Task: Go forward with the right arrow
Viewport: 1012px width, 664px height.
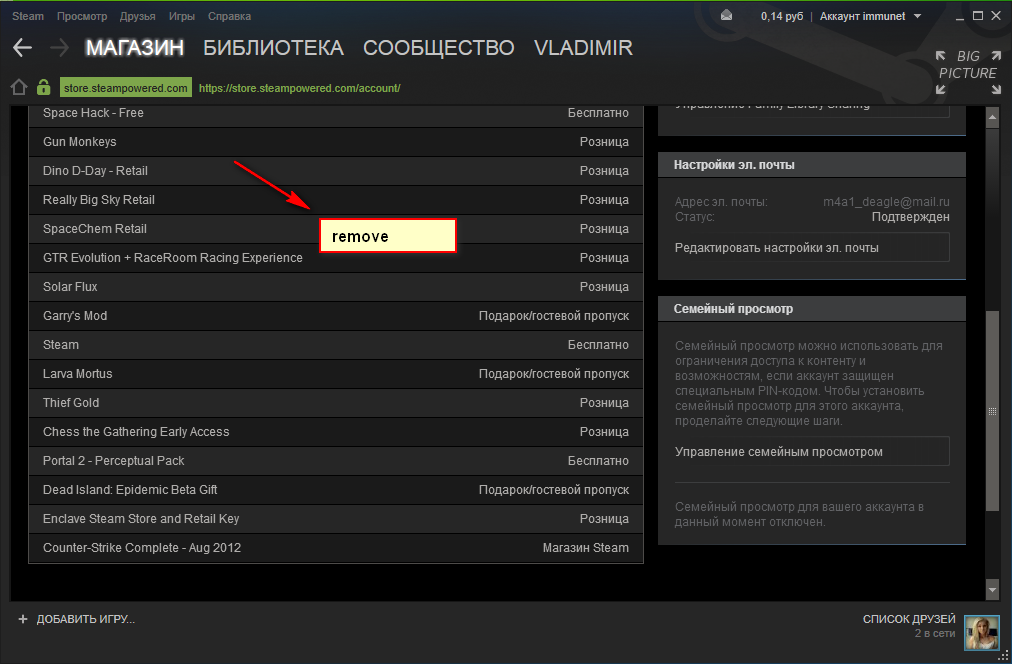Action: (59, 48)
